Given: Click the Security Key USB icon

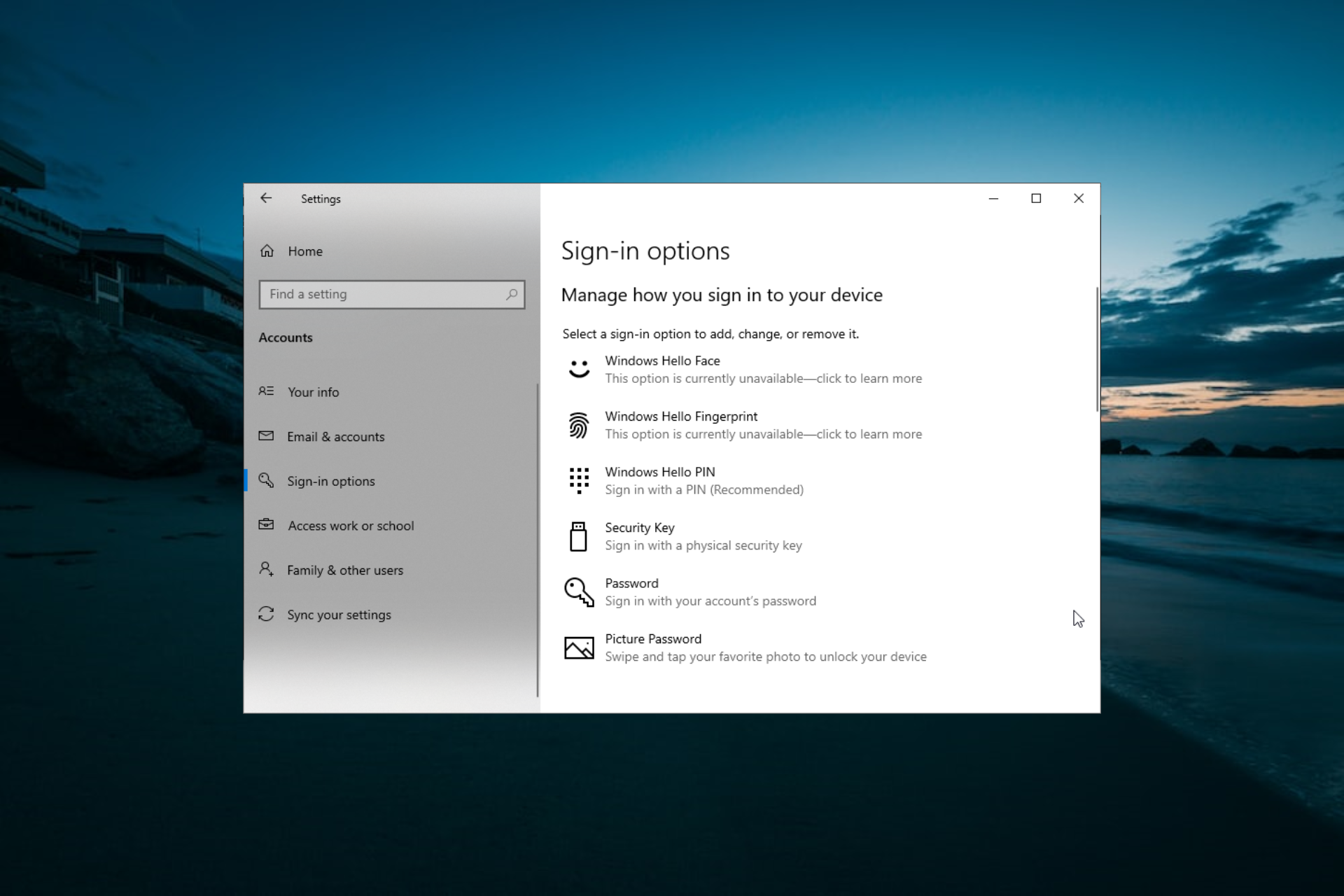Looking at the screenshot, I should (x=578, y=536).
